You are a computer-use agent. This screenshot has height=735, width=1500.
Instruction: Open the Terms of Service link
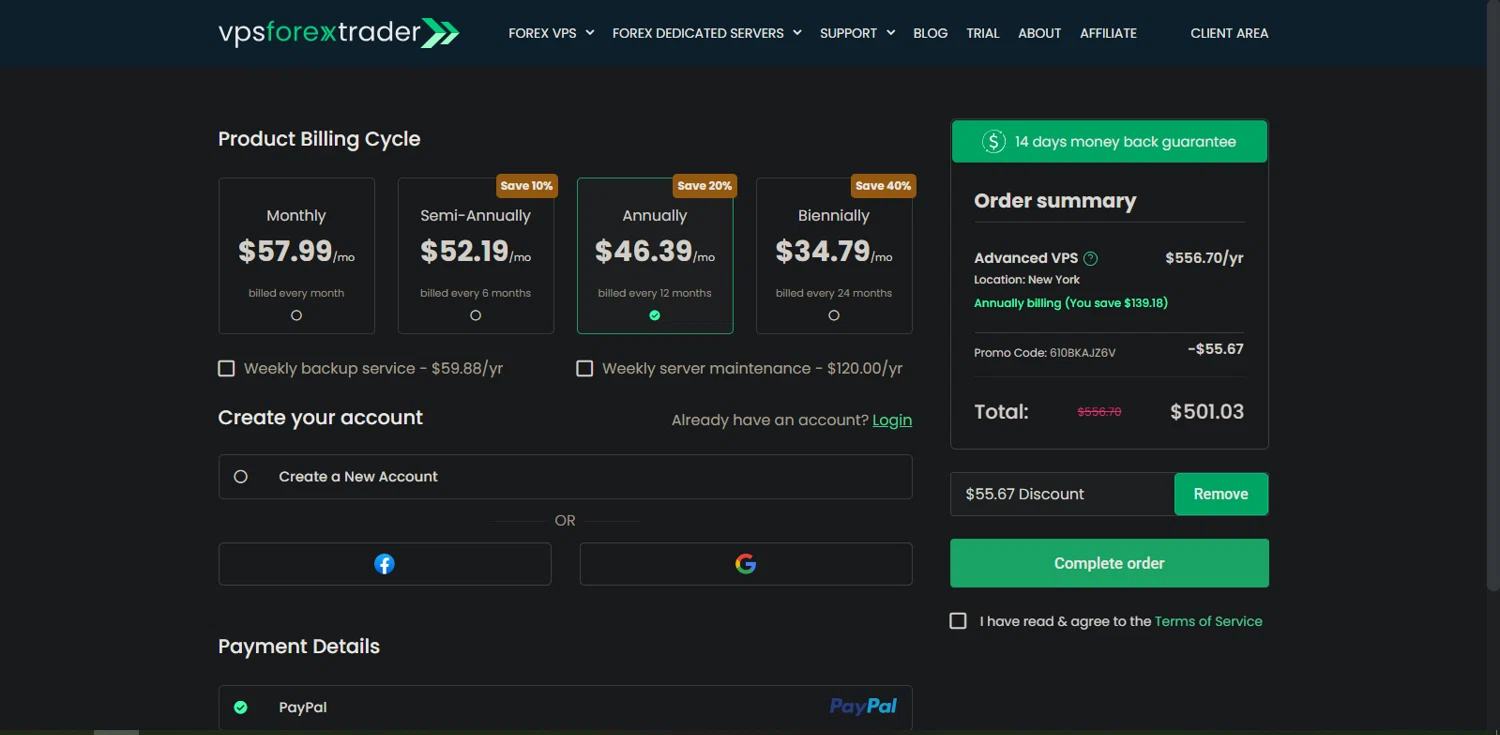click(x=1208, y=621)
